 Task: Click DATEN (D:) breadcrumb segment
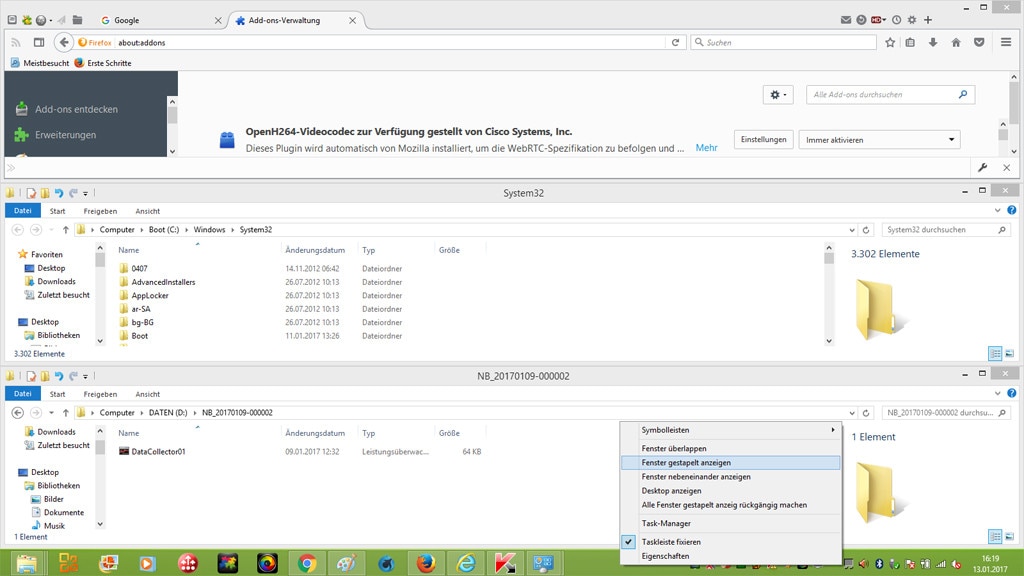coord(168,413)
